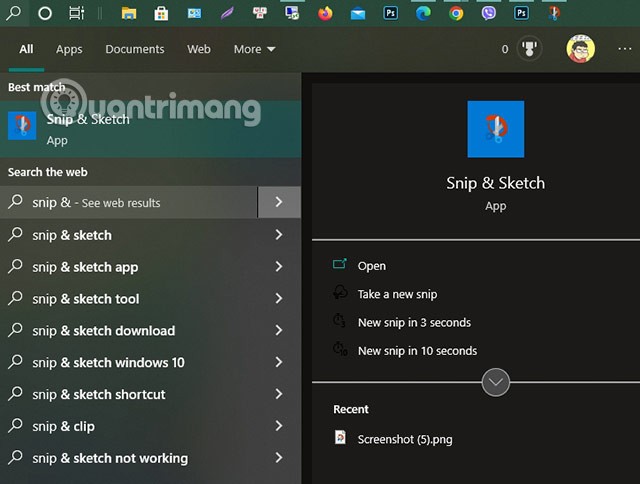
Task: Expand arrow beside 'snip & clip'
Action: (279, 426)
